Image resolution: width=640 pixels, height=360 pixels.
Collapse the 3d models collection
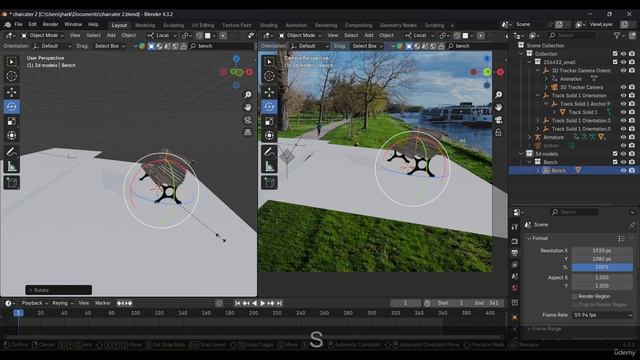click(x=521, y=154)
